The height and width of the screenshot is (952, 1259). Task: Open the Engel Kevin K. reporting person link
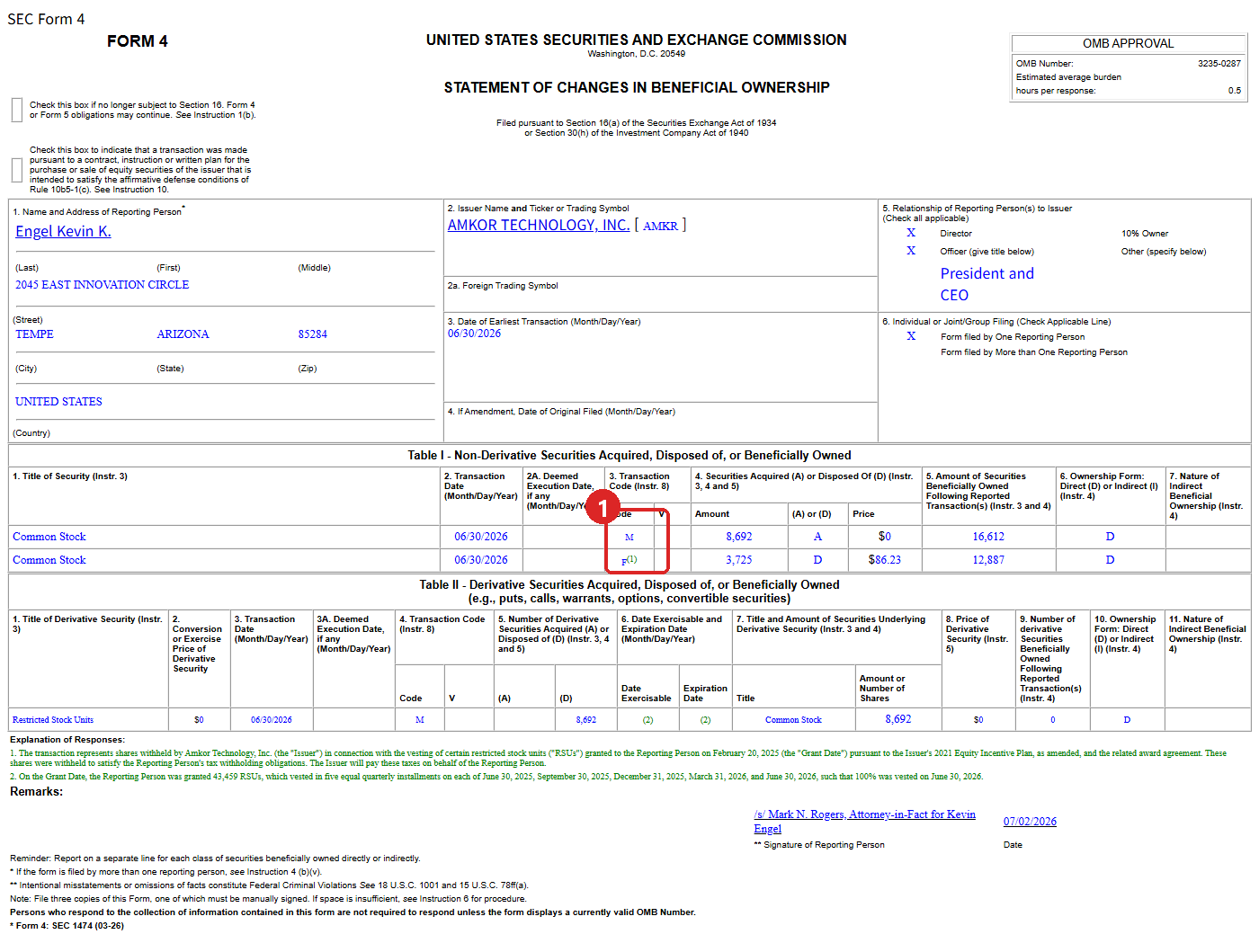[63, 232]
